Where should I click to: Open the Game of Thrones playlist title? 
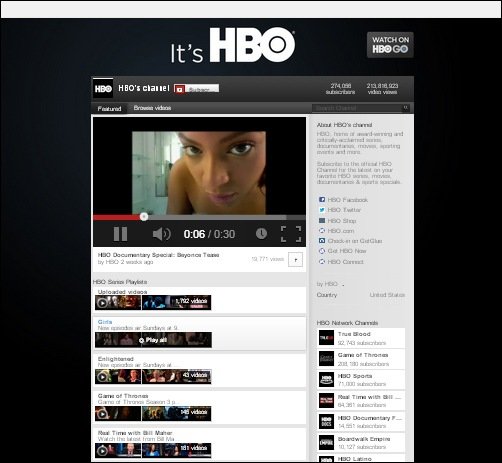(x=123, y=396)
